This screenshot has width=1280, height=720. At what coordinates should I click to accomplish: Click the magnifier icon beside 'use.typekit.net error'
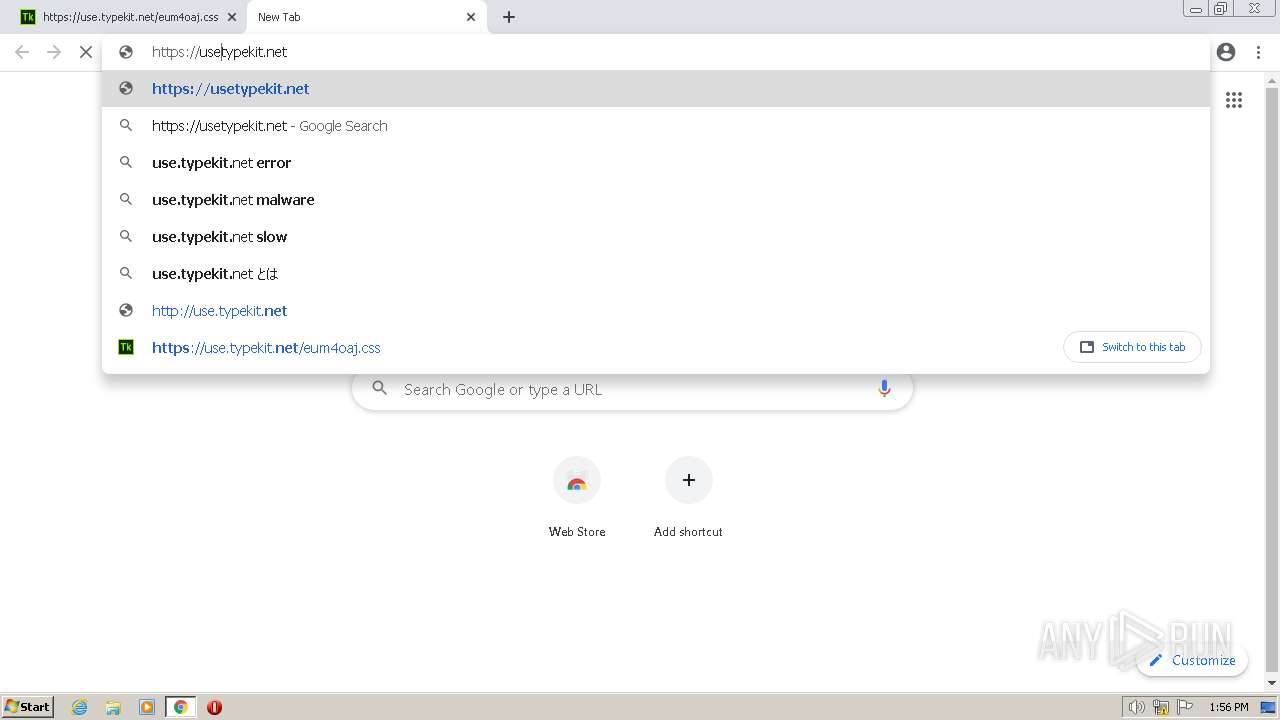(126, 163)
